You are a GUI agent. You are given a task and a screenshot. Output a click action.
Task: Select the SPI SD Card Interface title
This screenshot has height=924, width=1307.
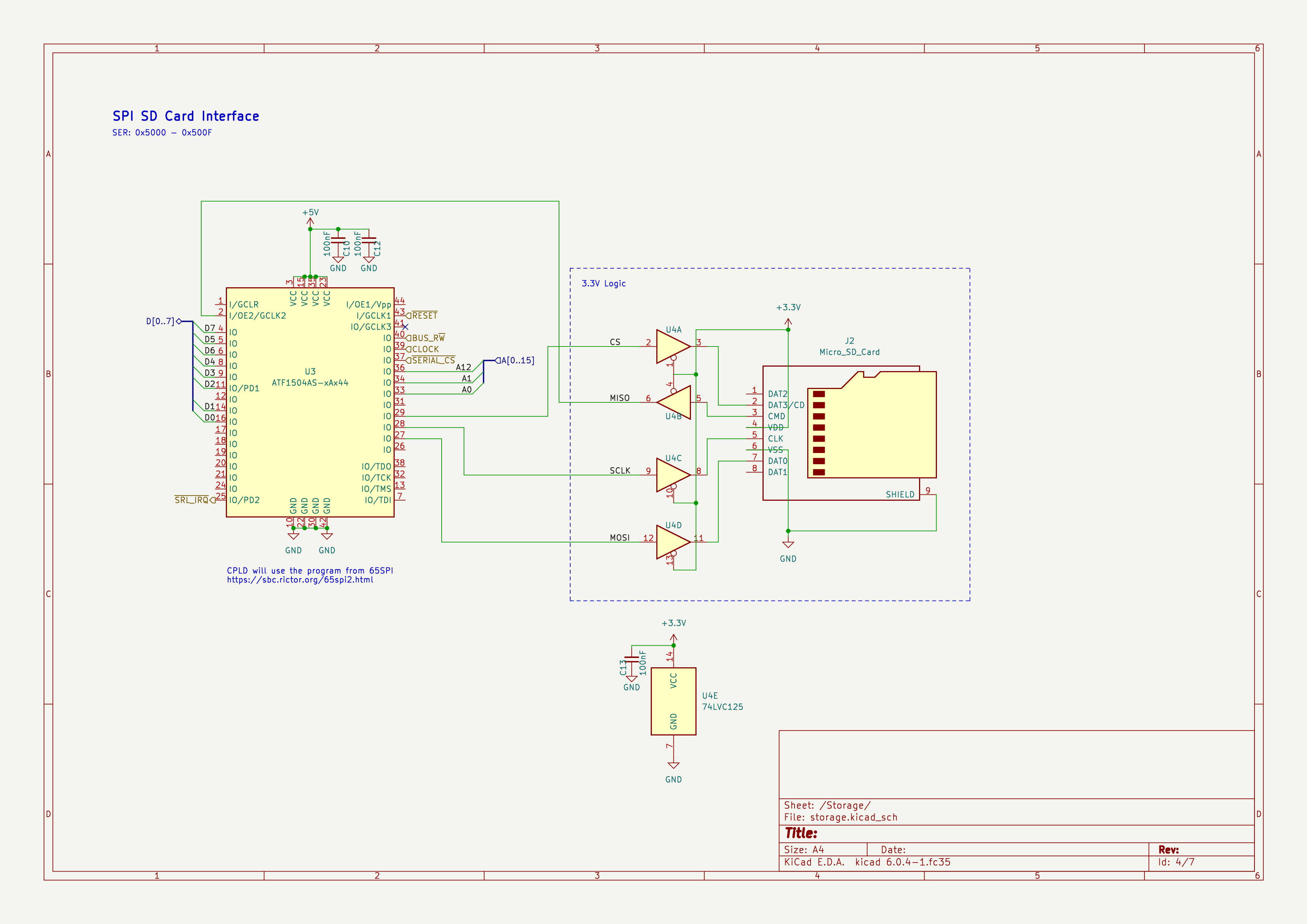[186, 117]
